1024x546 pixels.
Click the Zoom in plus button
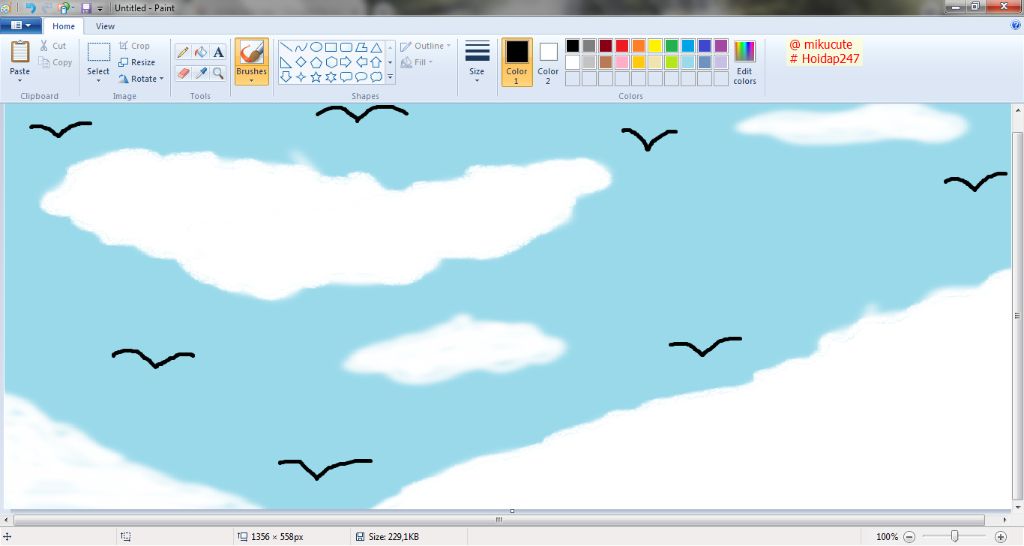(1000, 537)
